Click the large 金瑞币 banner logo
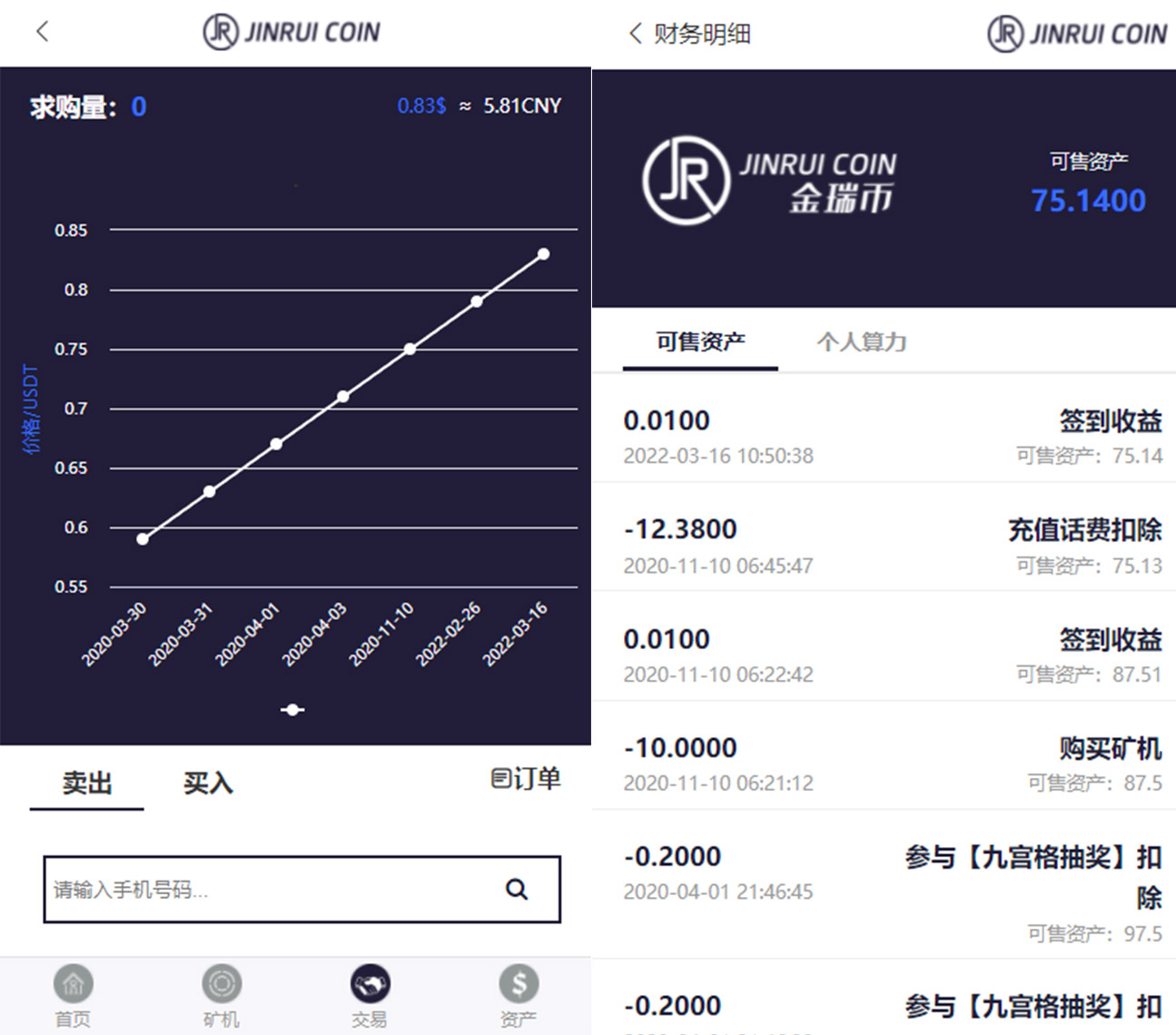The width and height of the screenshot is (1176, 1035). (769, 180)
